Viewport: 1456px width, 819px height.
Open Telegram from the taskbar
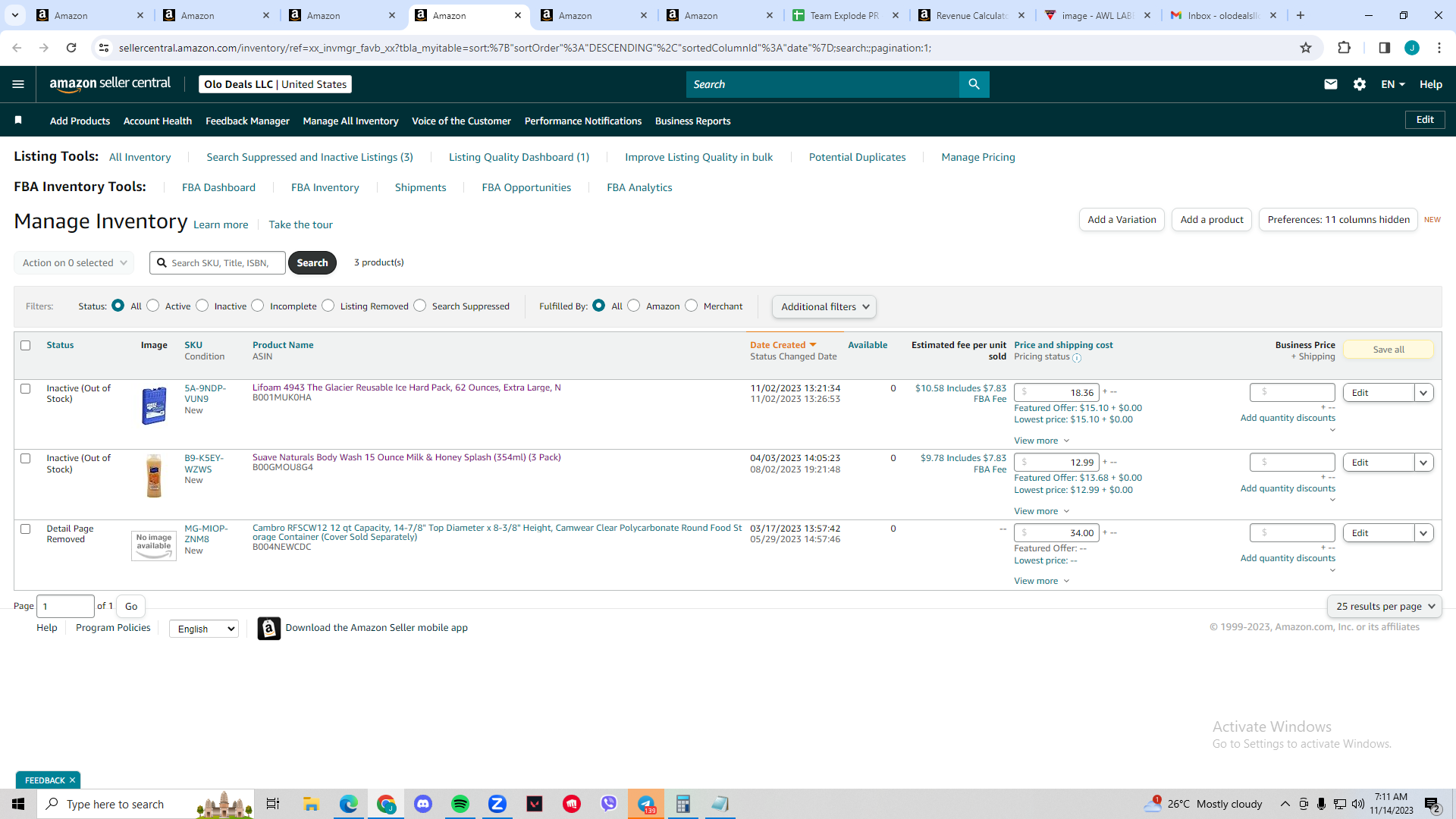[646, 804]
